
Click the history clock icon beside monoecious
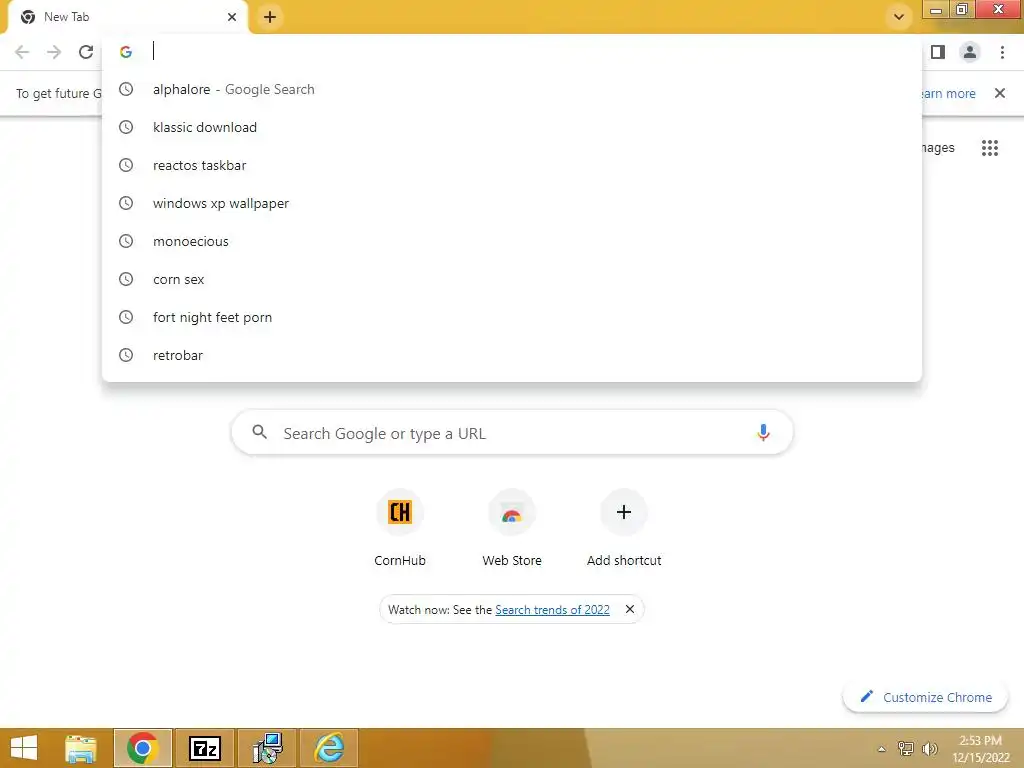126,241
